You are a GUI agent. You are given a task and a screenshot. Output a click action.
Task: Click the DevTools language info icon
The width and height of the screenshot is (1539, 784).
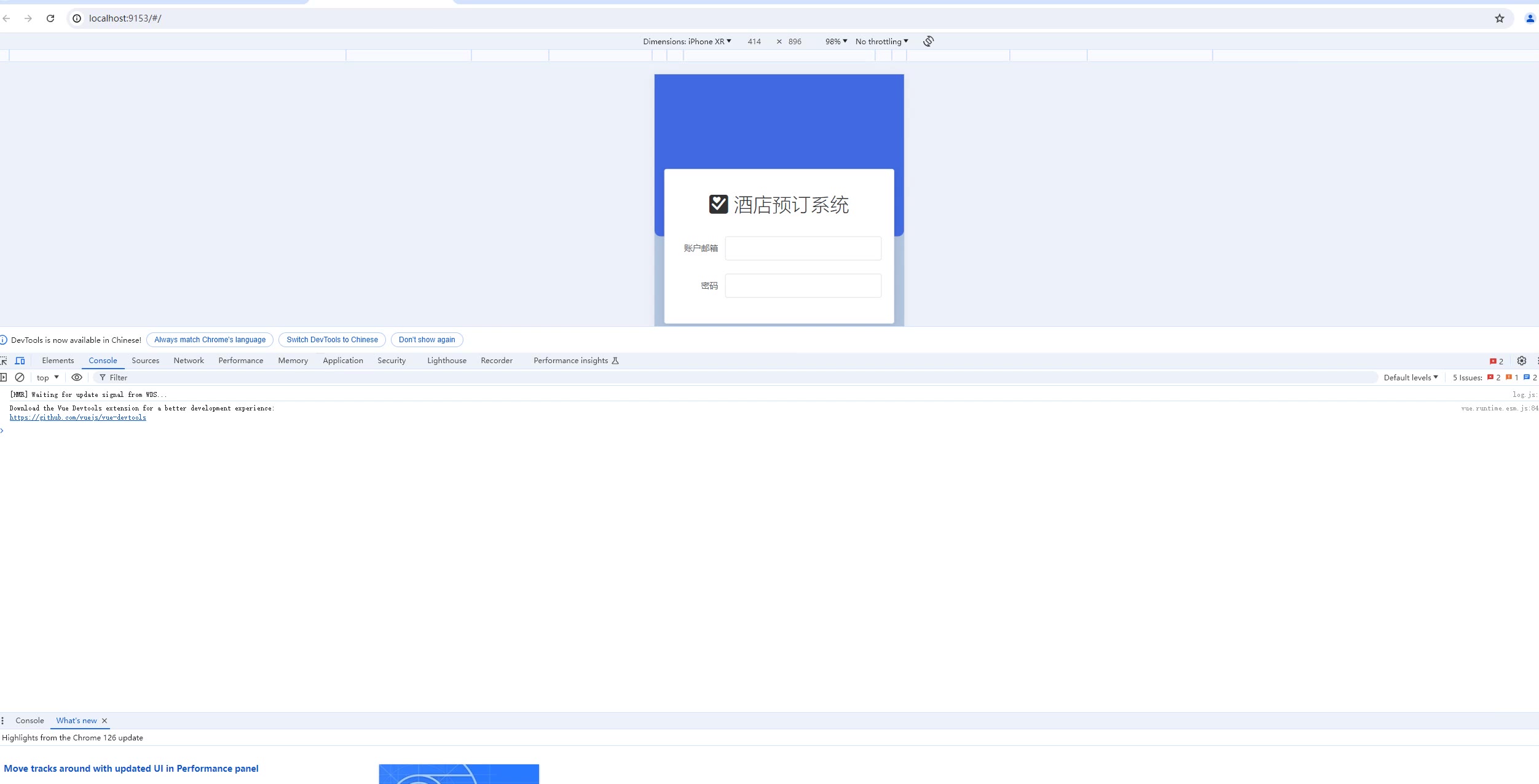click(3, 340)
